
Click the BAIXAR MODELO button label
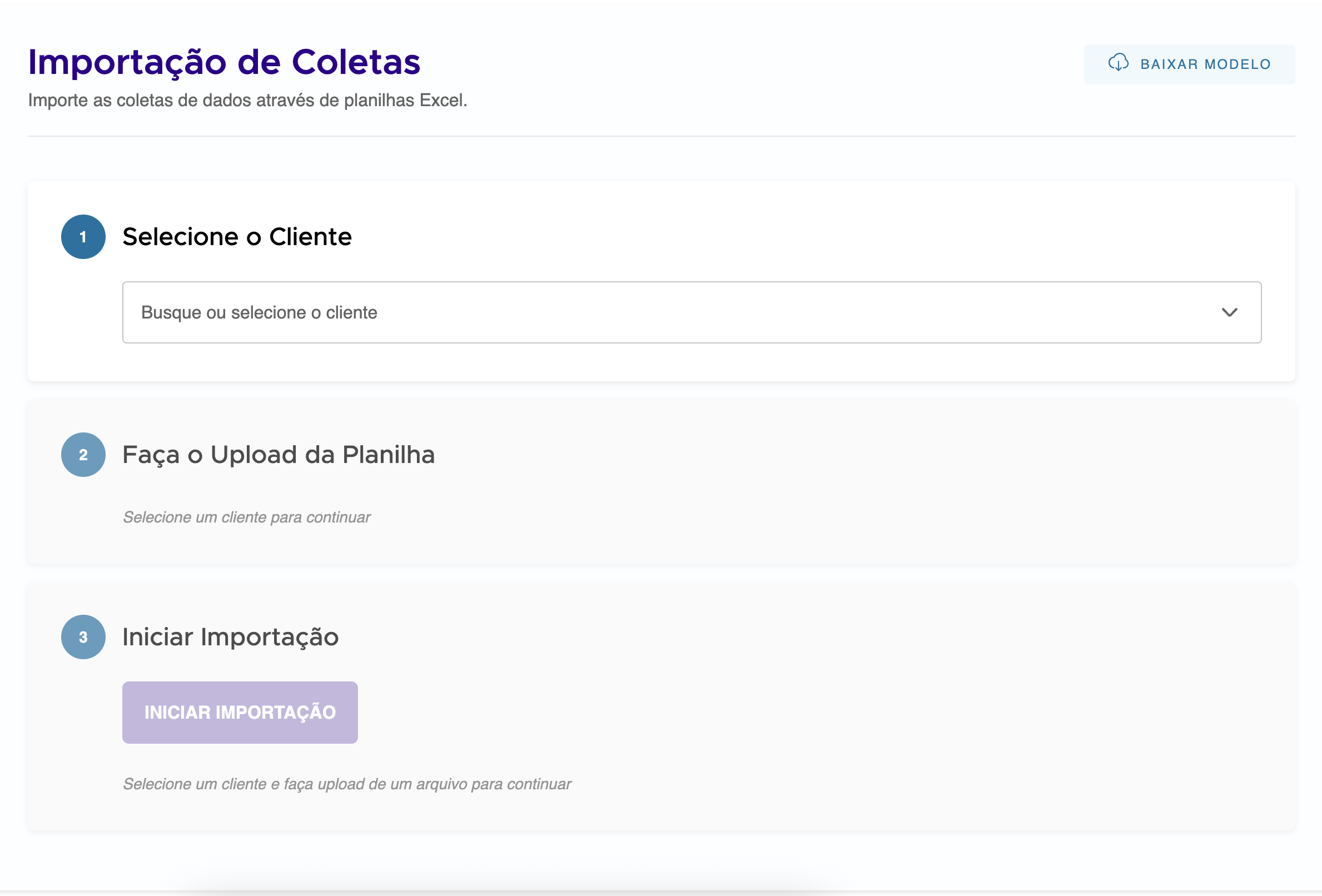pos(1205,64)
